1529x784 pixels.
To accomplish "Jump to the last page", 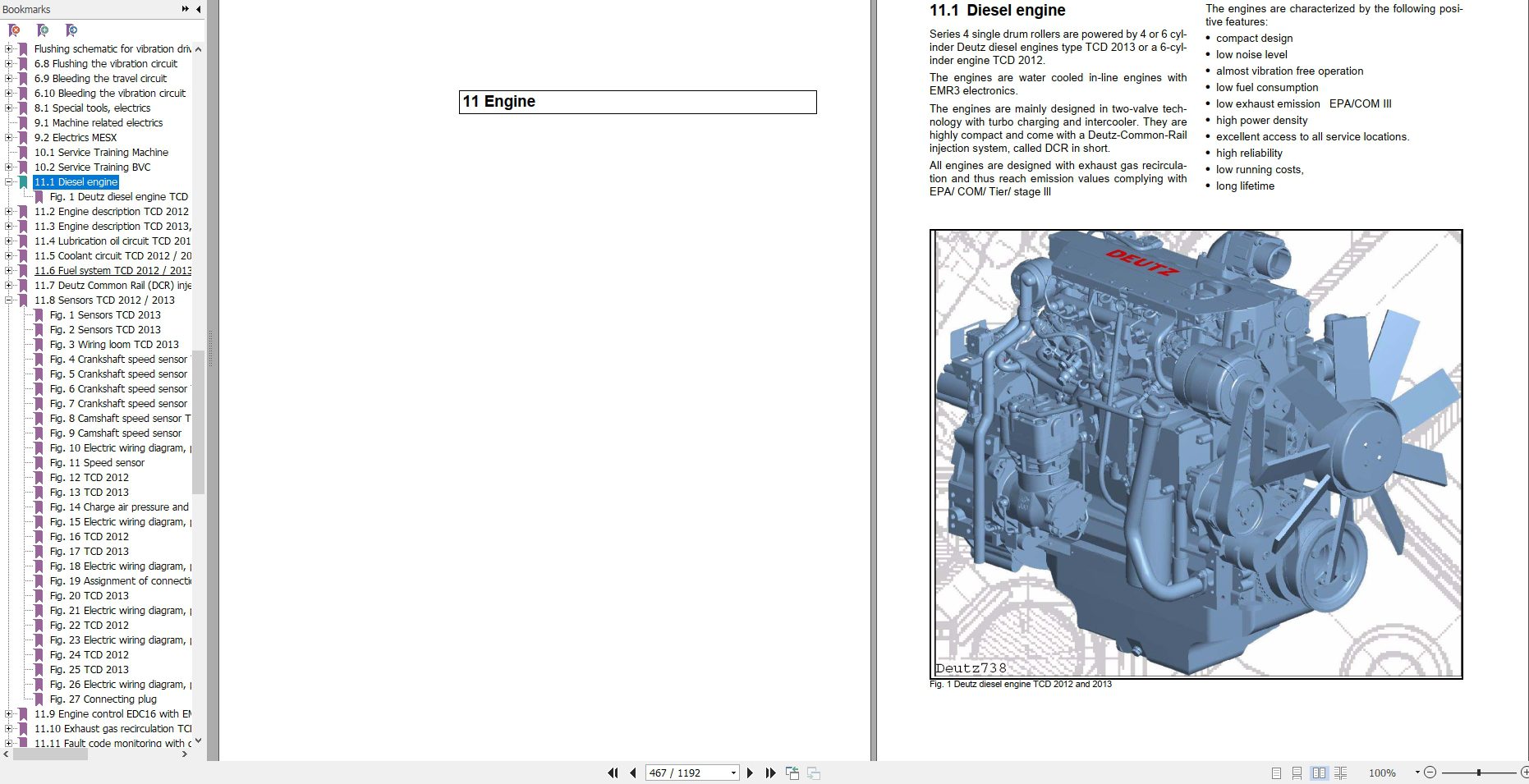I will tap(770, 773).
